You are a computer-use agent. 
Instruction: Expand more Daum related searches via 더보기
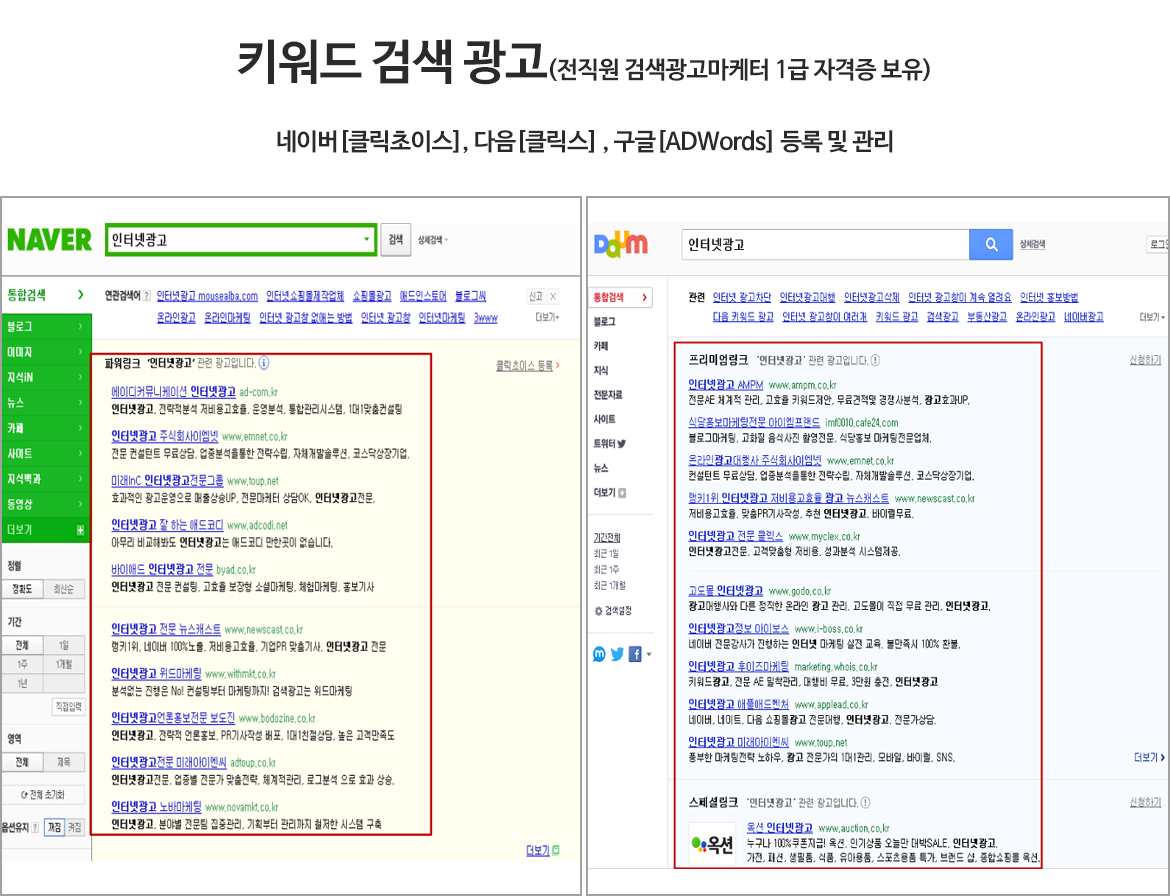(1152, 317)
